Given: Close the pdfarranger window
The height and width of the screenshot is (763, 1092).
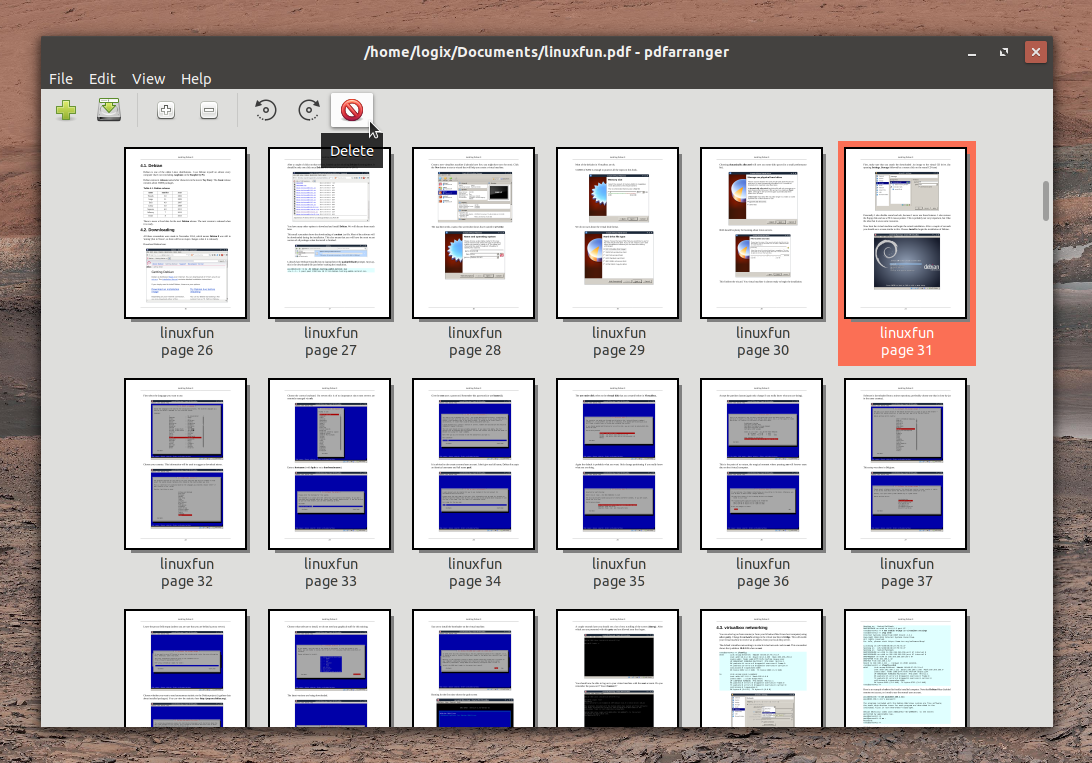Looking at the screenshot, I should 1036,52.
